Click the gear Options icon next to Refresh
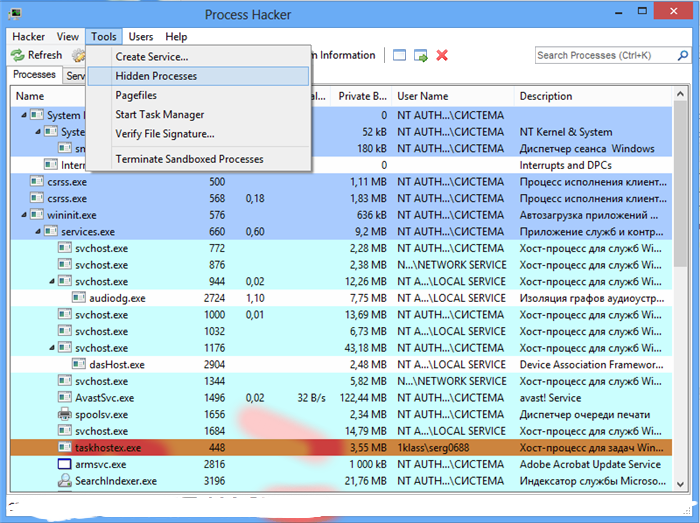The height and width of the screenshot is (523, 700). coord(79,55)
